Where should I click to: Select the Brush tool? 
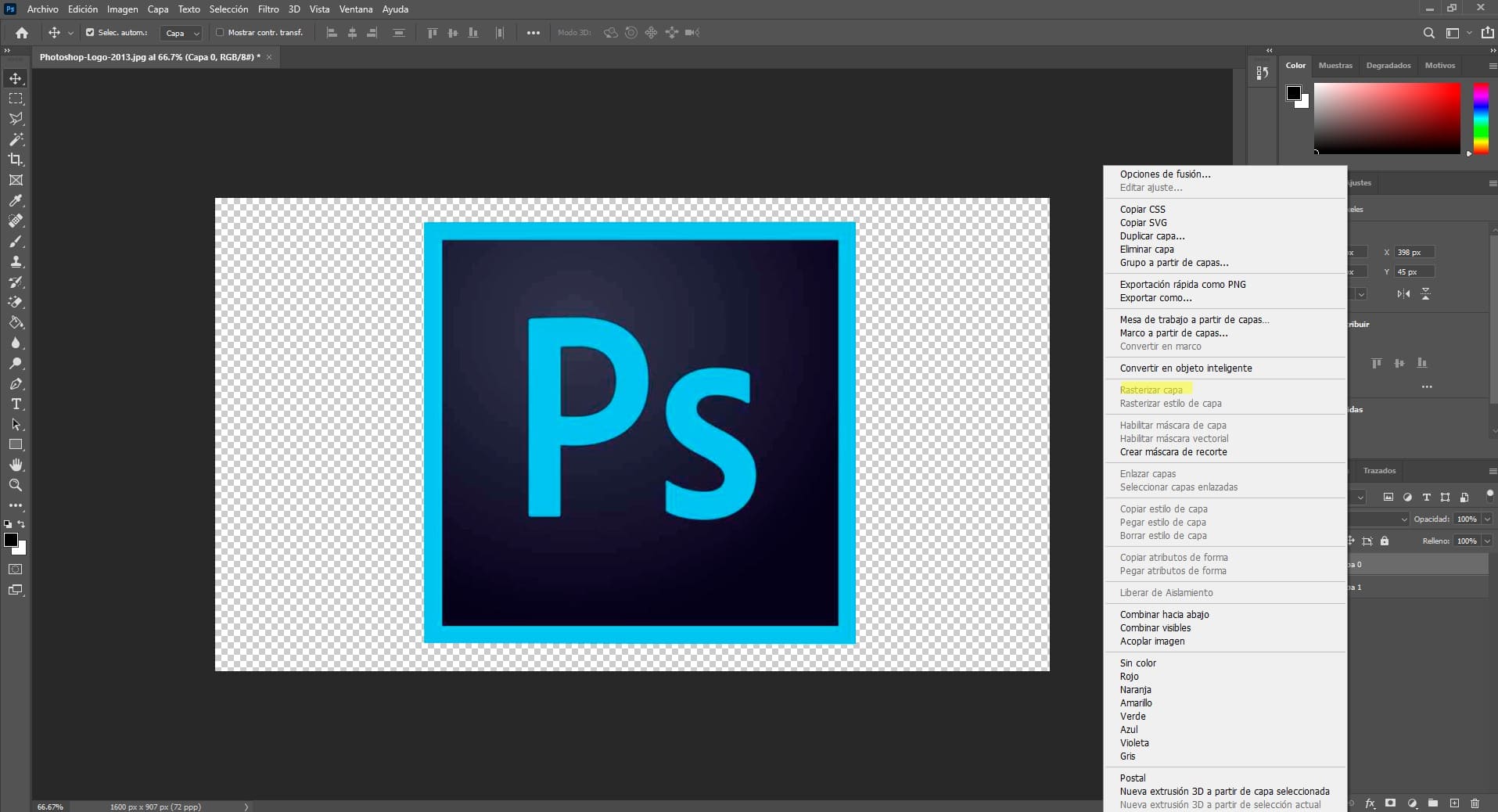[x=16, y=241]
